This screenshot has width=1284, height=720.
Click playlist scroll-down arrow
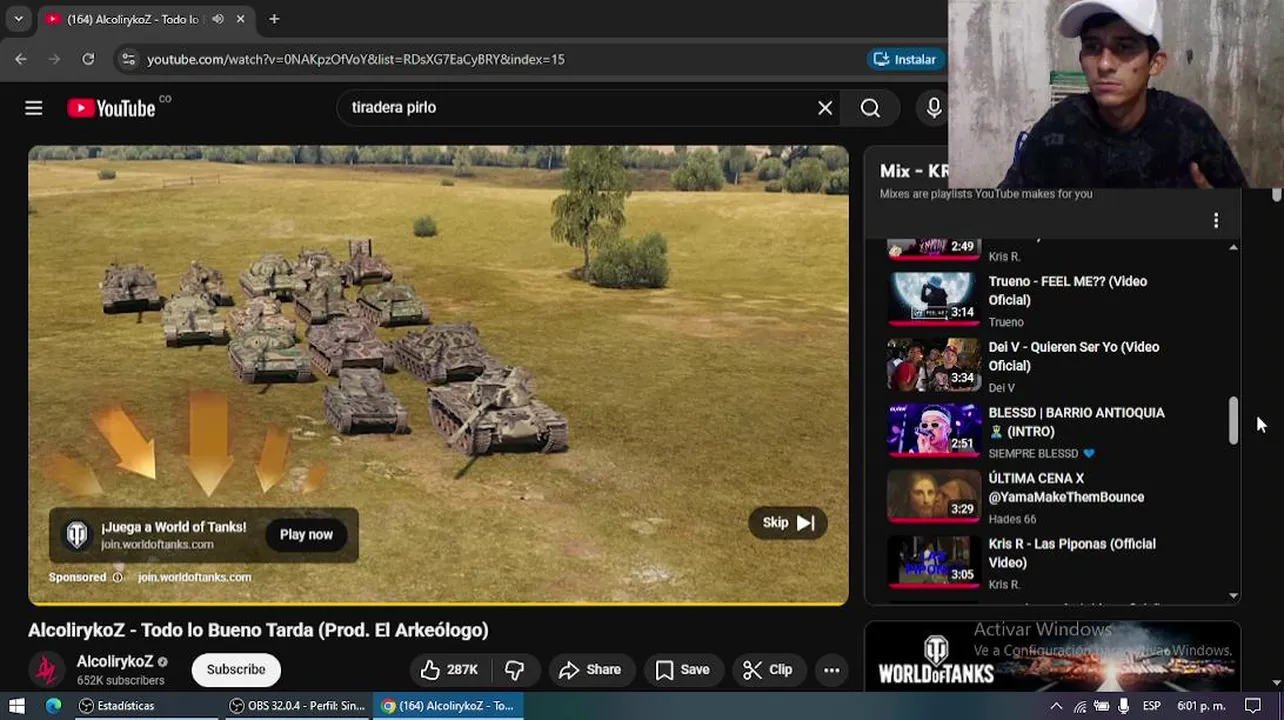(x=1233, y=596)
